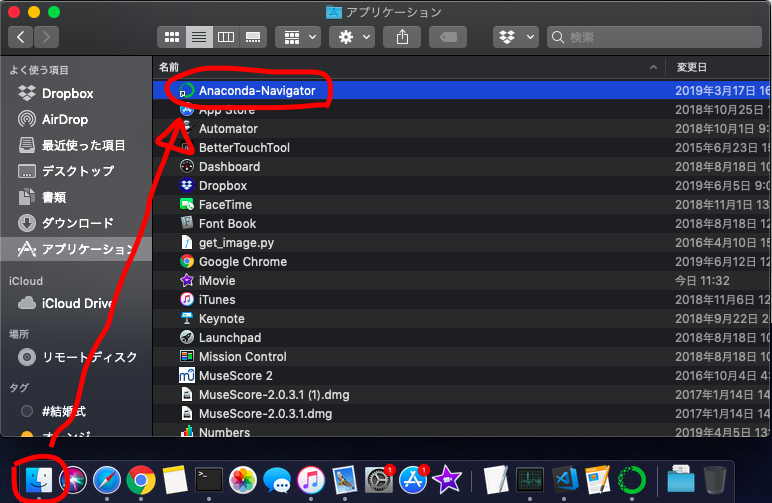Sort by the 変更日 column header
This screenshot has height=503, width=772.
point(691,67)
